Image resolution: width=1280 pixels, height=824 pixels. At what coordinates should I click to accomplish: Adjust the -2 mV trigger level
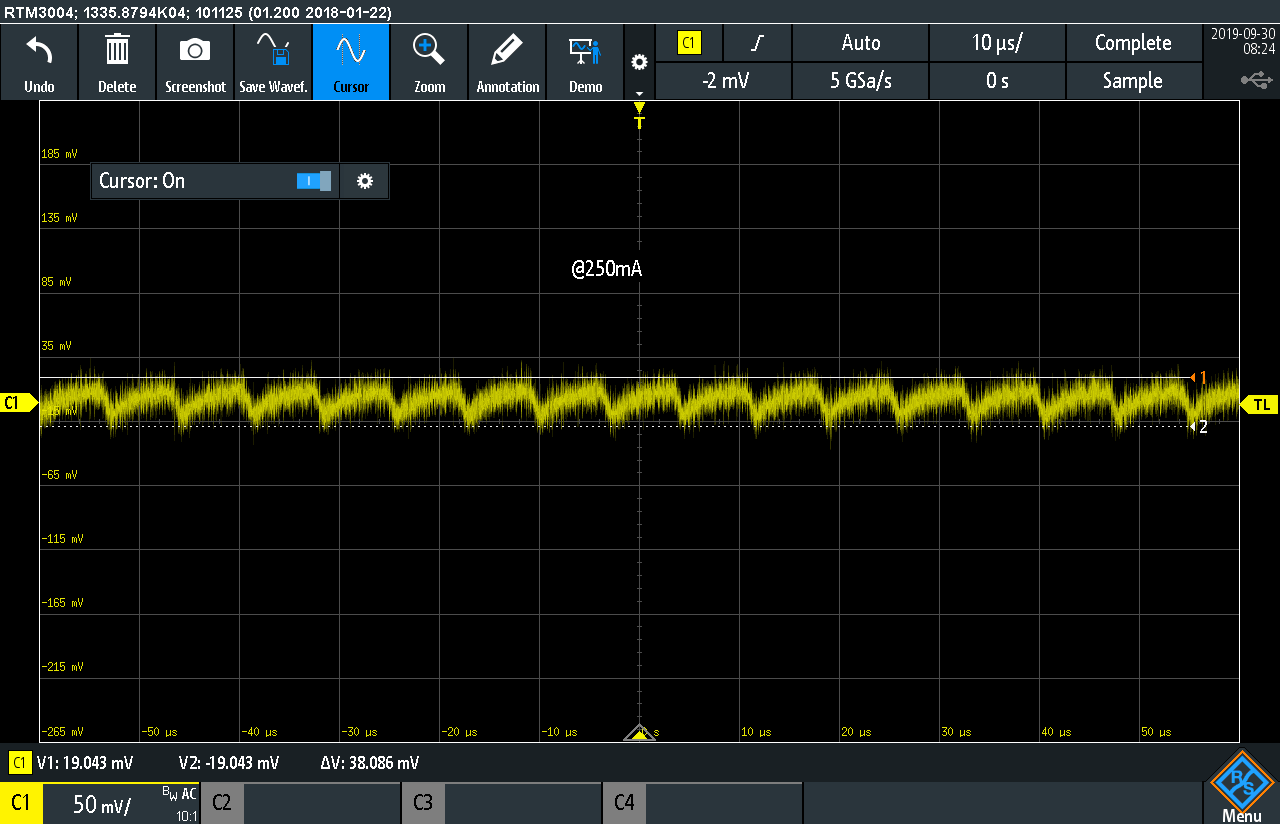[724, 81]
